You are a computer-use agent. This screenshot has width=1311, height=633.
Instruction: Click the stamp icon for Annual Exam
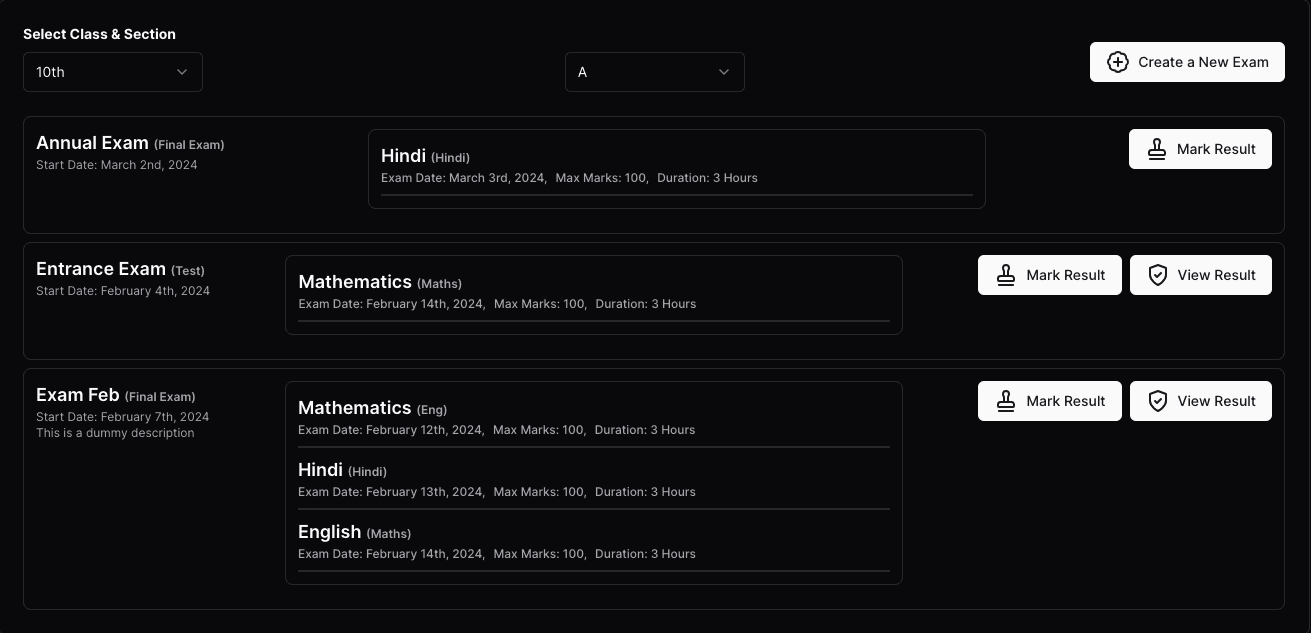(1157, 149)
